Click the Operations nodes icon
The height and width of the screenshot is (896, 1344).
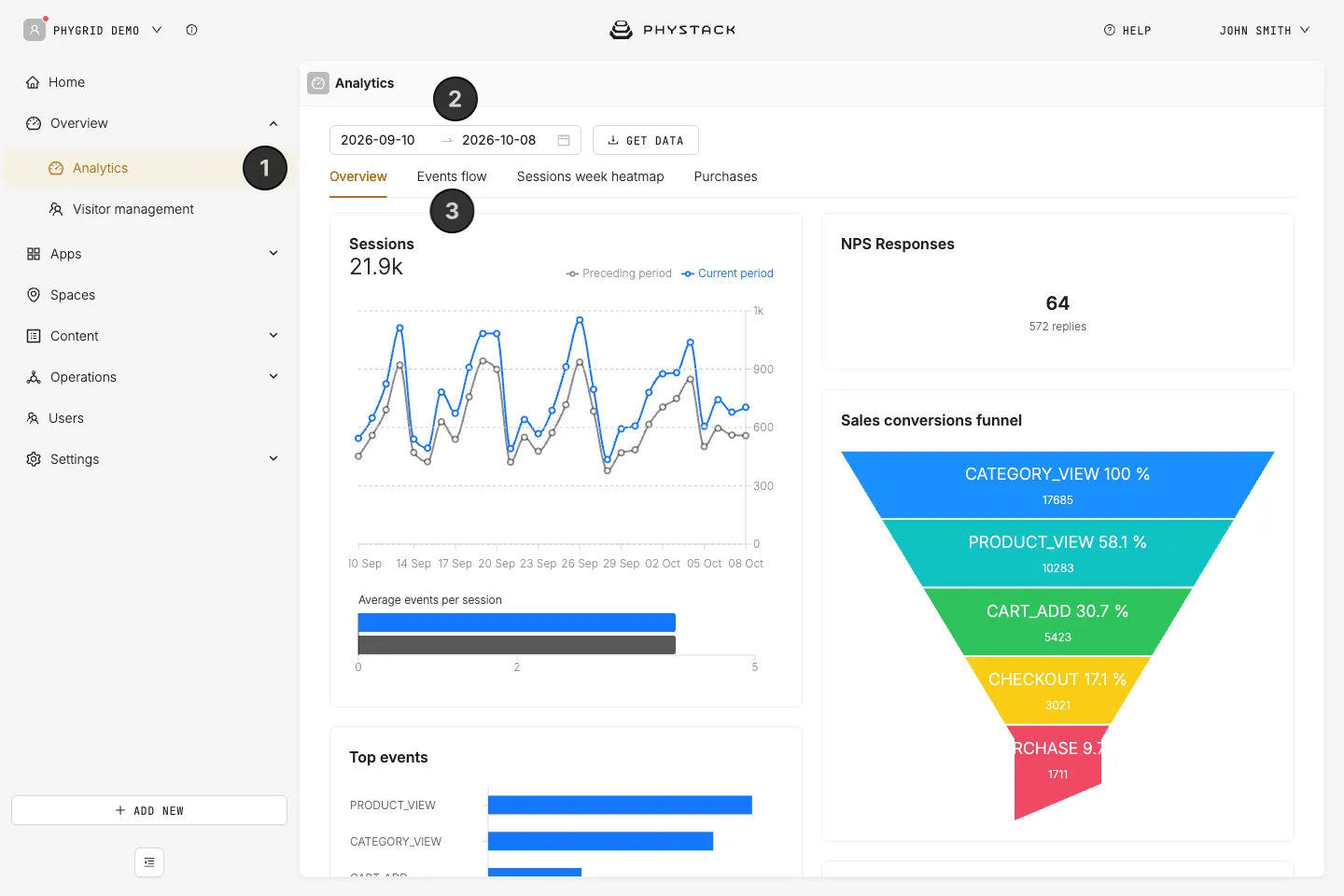[34, 377]
